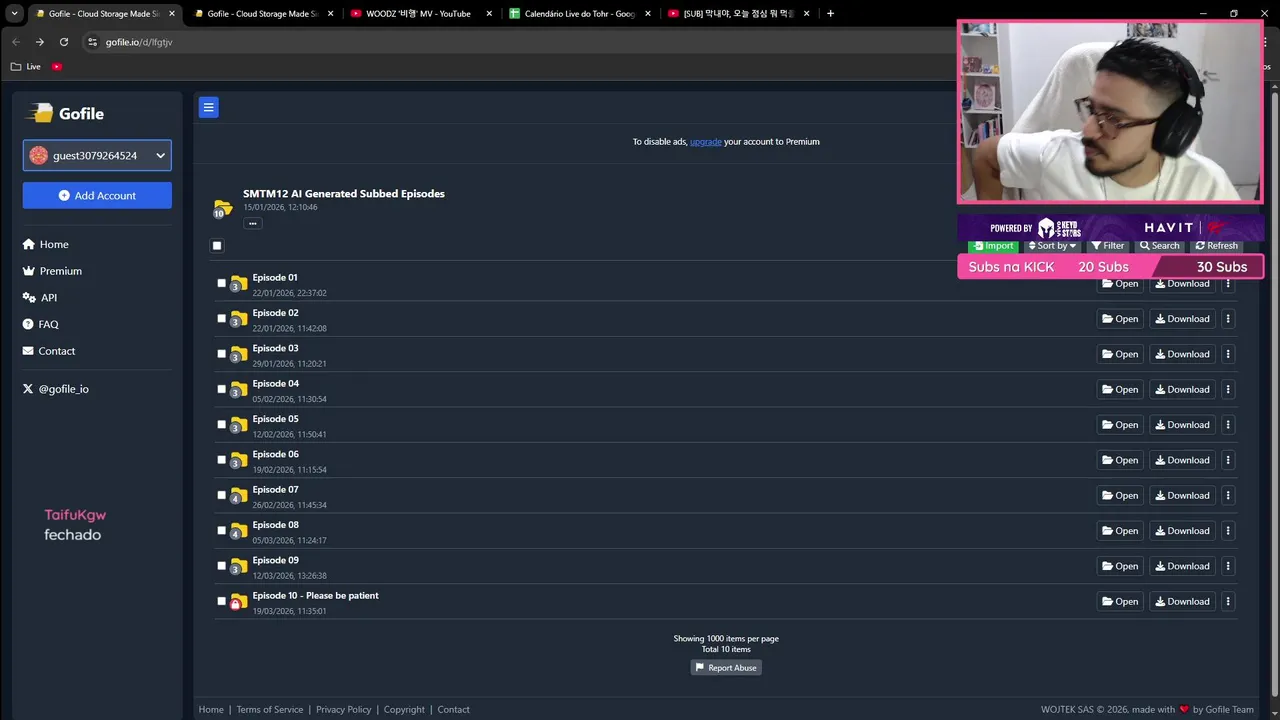1280x720 pixels.
Task: Click Report Abuse button
Action: [x=726, y=668]
